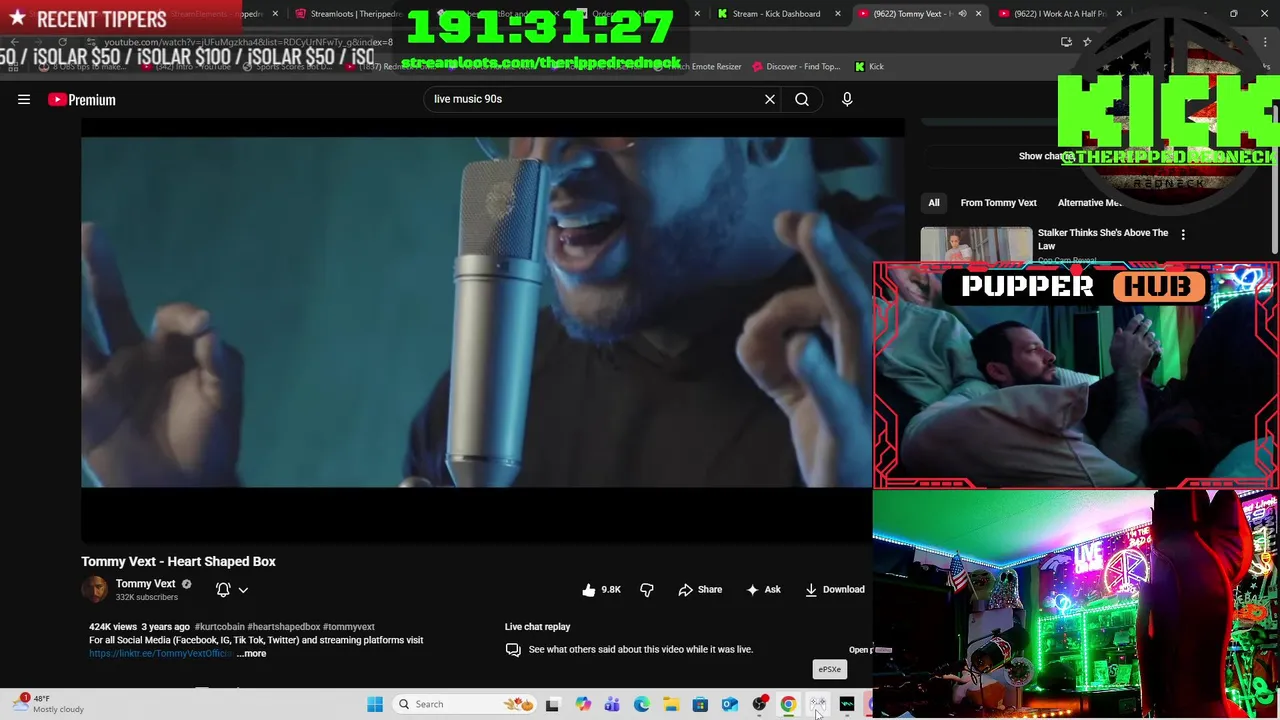Open Windows Start menu

[x=375, y=704]
